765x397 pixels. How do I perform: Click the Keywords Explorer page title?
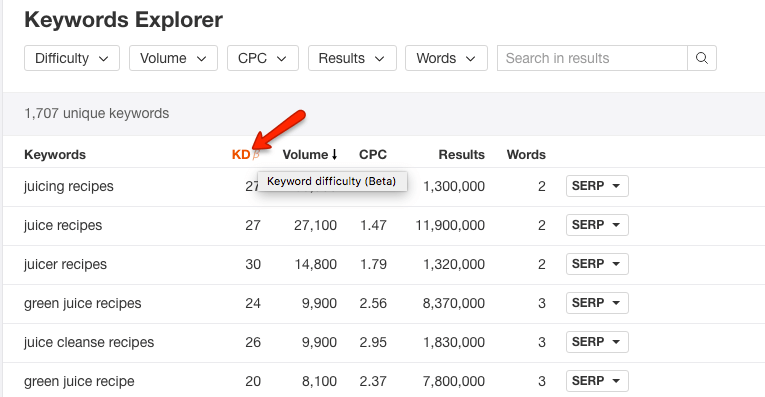[123, 20]
